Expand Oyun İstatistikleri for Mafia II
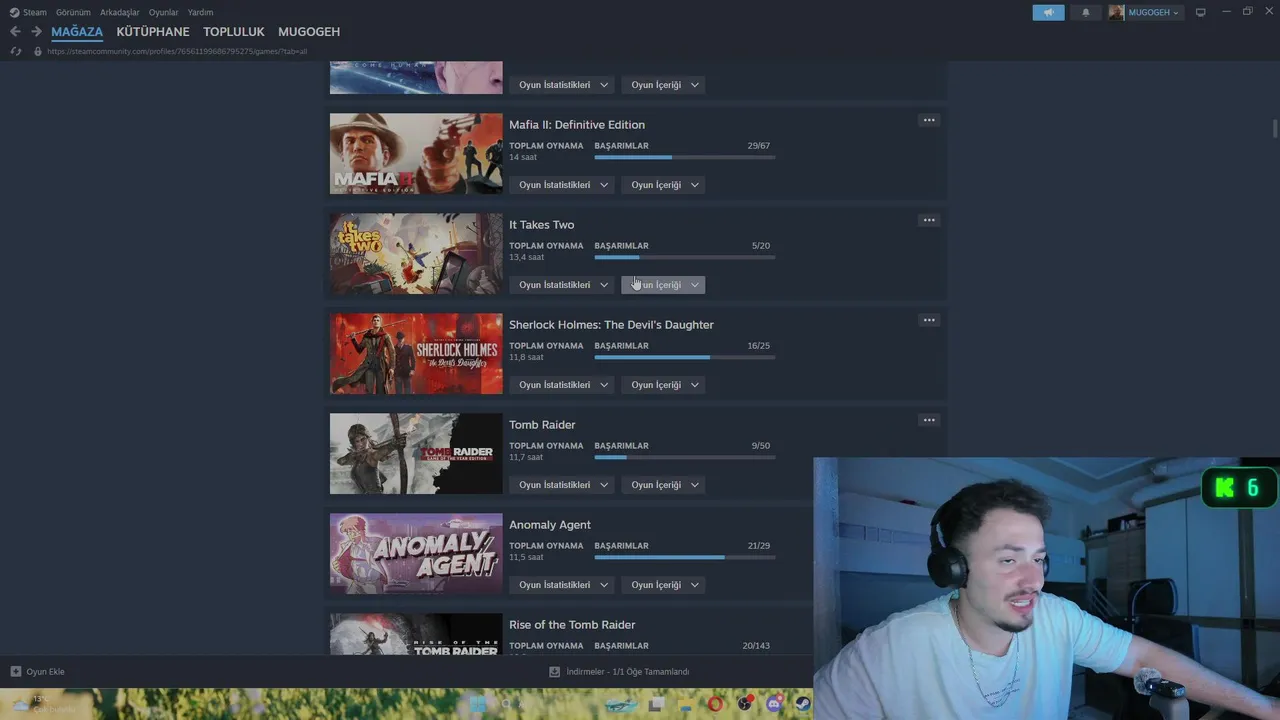1280x720 pixels. tap(562, 185)
